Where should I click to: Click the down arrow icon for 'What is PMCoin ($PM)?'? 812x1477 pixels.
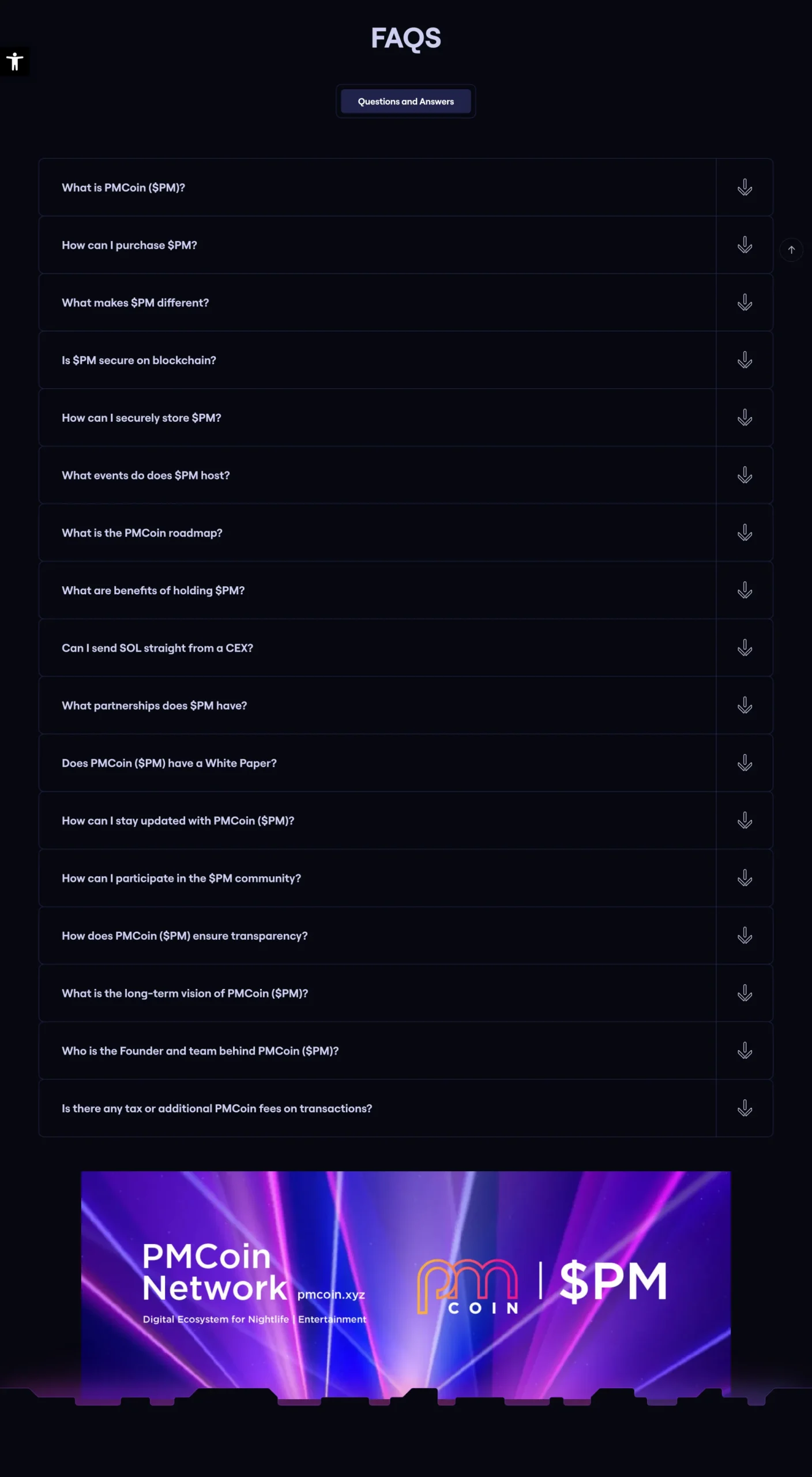(745, 188)
